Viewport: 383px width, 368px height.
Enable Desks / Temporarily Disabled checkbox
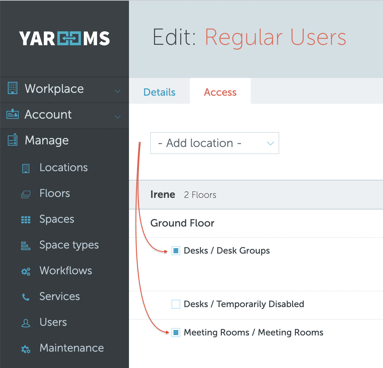(176, 304)
